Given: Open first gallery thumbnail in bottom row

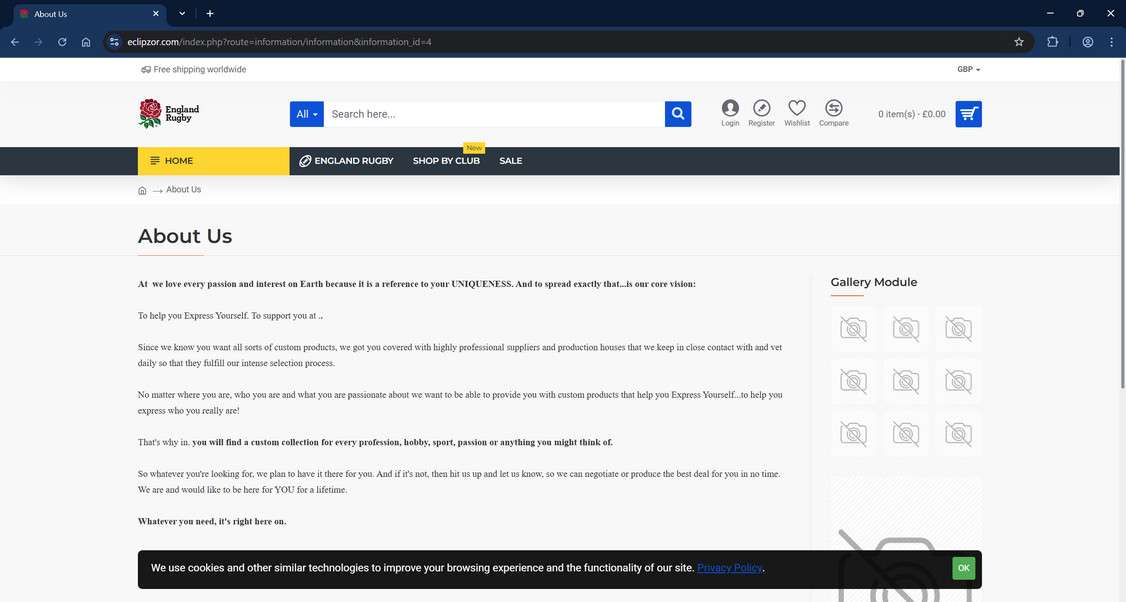Looking at the screenshot, I should pos(853,434).
